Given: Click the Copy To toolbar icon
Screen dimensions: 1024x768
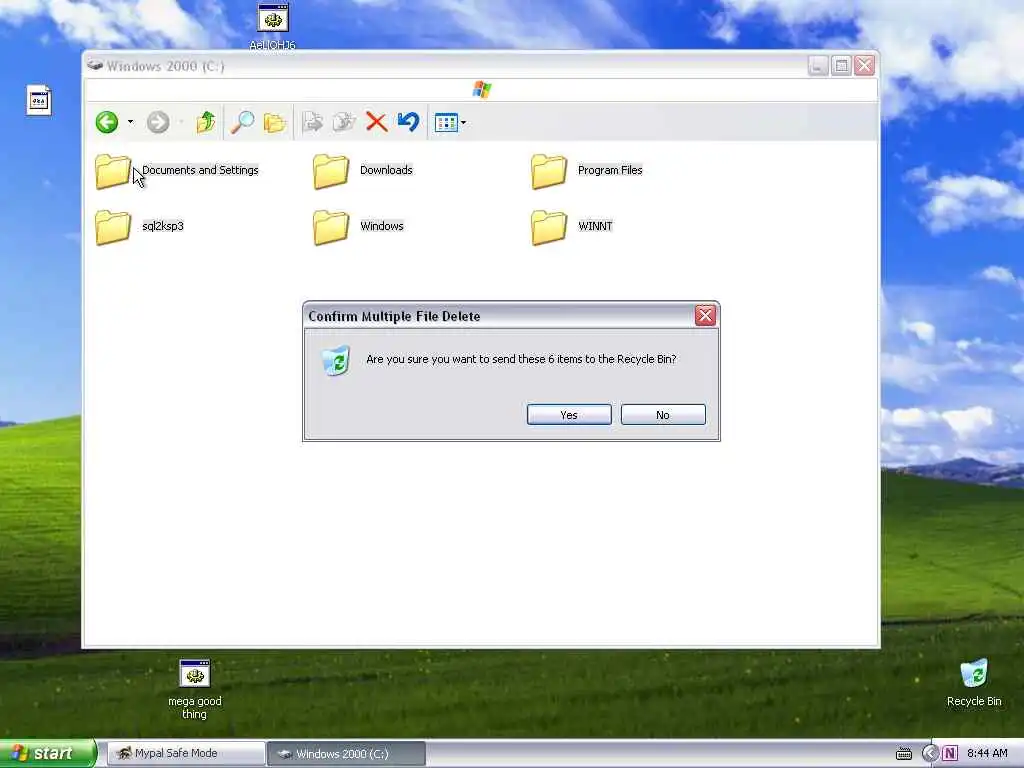Looking at the screenshot, I should (x=344, y=122).
